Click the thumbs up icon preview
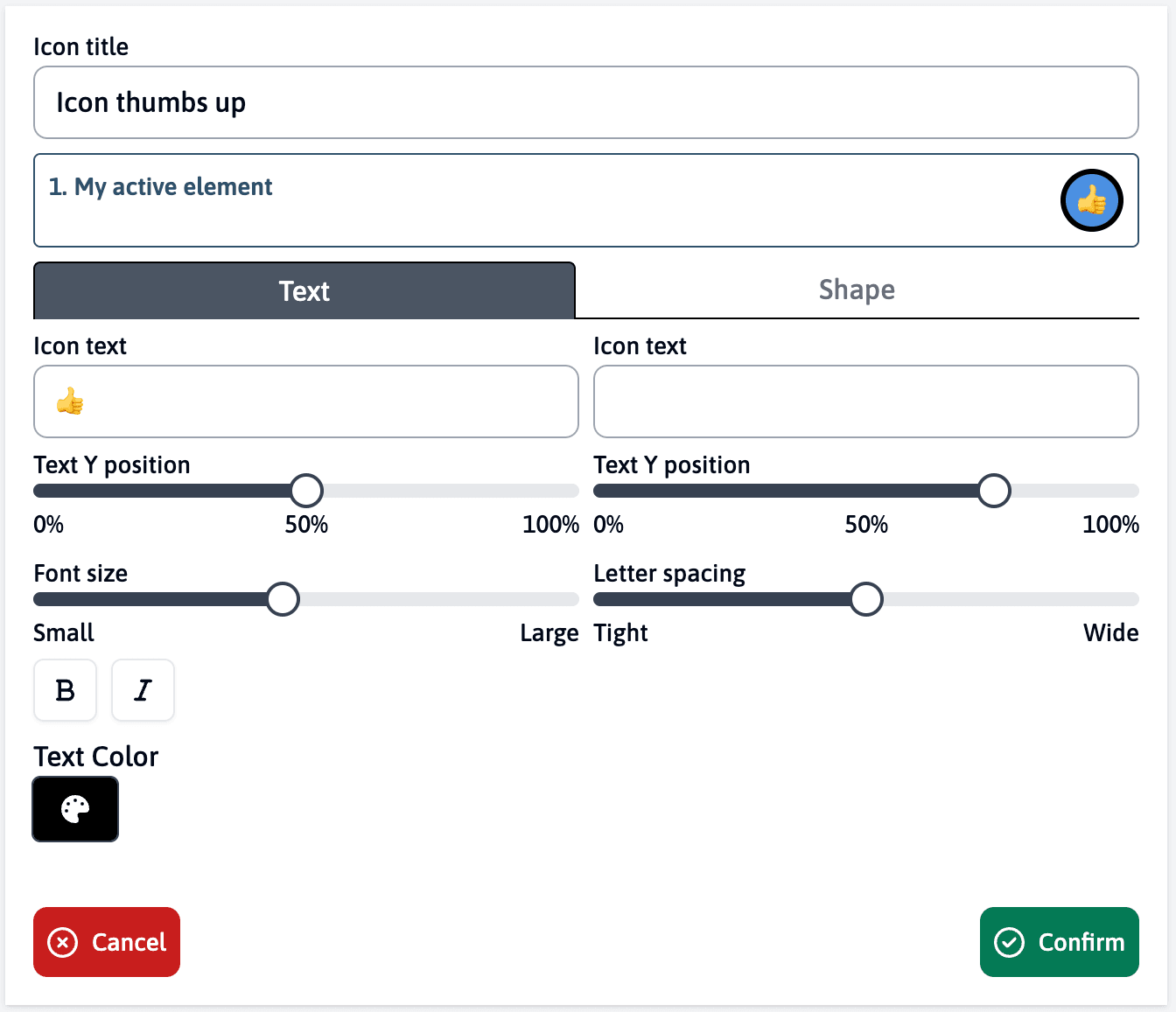Screen dimensions: 1176x1012 (x=1091, y=200)
